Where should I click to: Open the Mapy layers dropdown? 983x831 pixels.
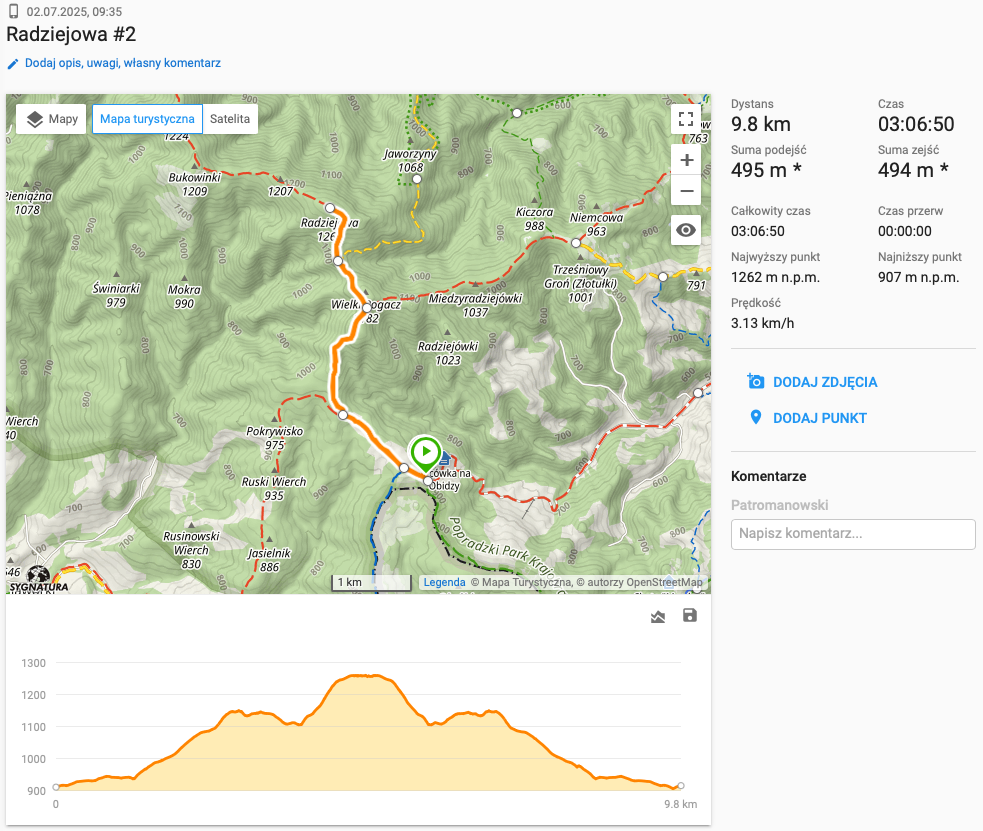coord(53,119)
